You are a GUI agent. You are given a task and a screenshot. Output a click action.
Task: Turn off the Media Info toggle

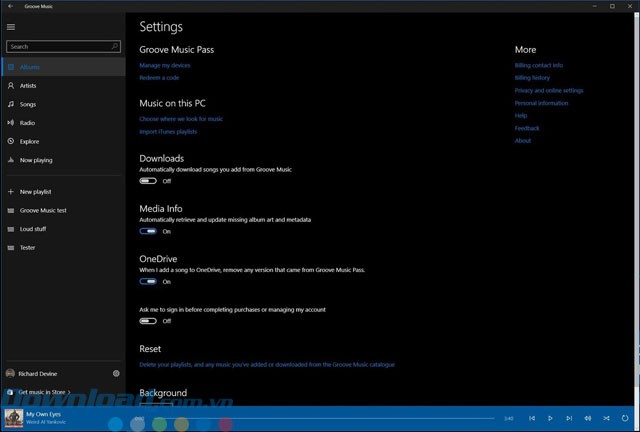(x=148, y=231)
